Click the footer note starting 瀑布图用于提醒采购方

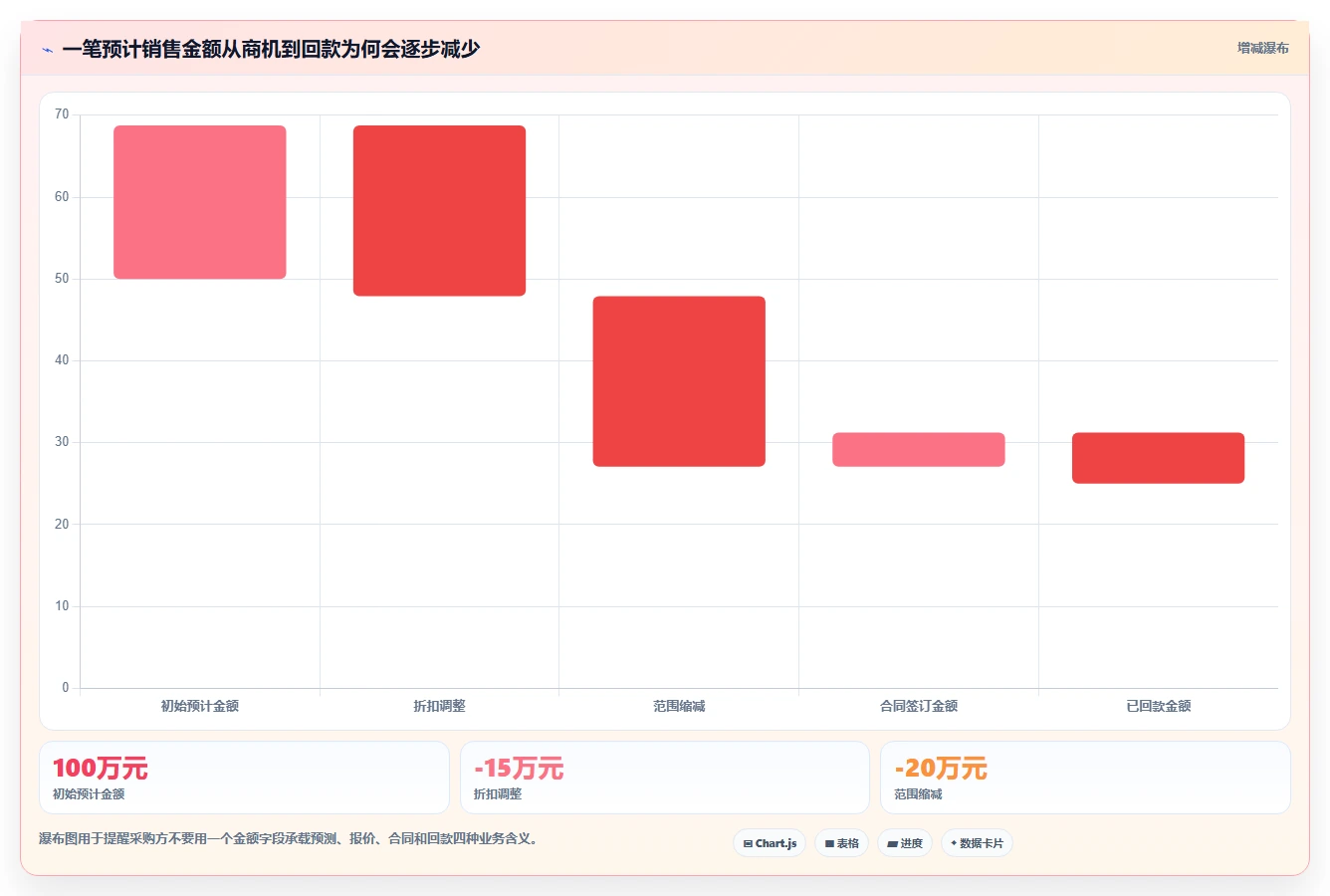(x=291, y=839)
